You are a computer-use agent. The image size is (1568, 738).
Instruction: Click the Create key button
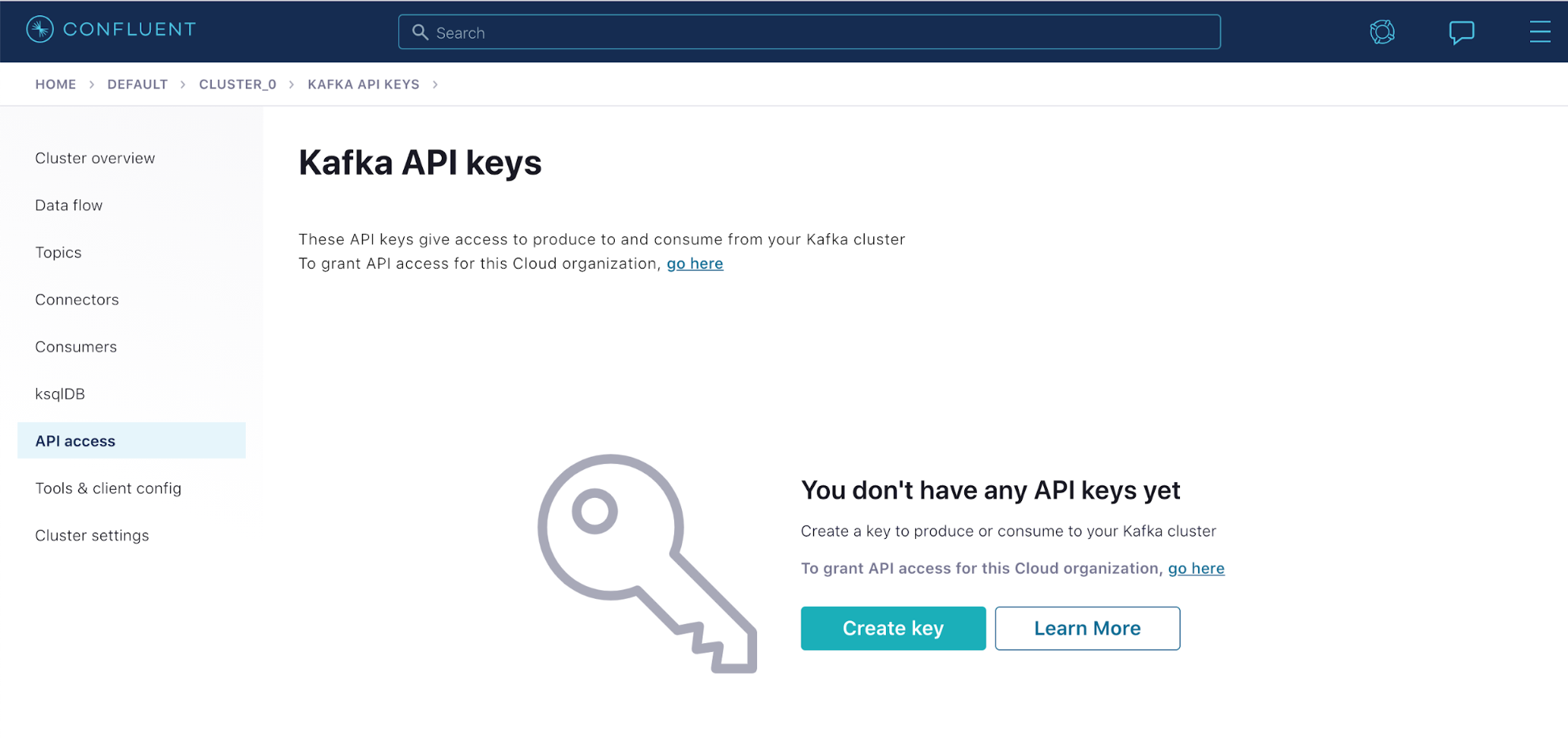tap(893, 628)
